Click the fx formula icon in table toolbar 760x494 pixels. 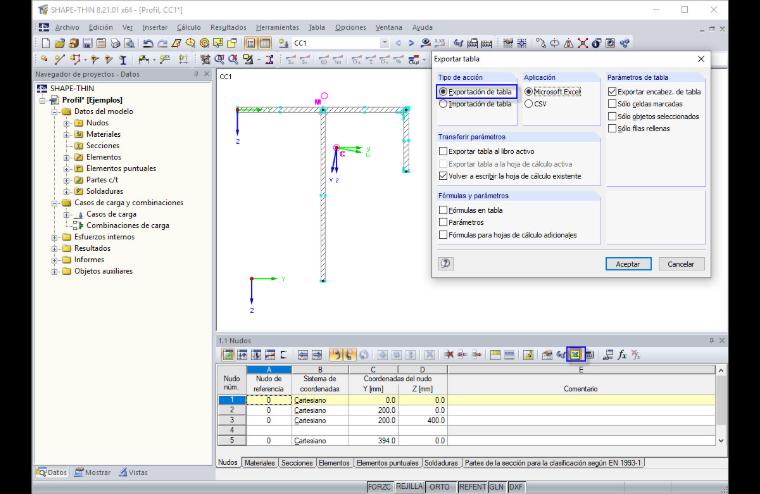click(x=622, y=355)
